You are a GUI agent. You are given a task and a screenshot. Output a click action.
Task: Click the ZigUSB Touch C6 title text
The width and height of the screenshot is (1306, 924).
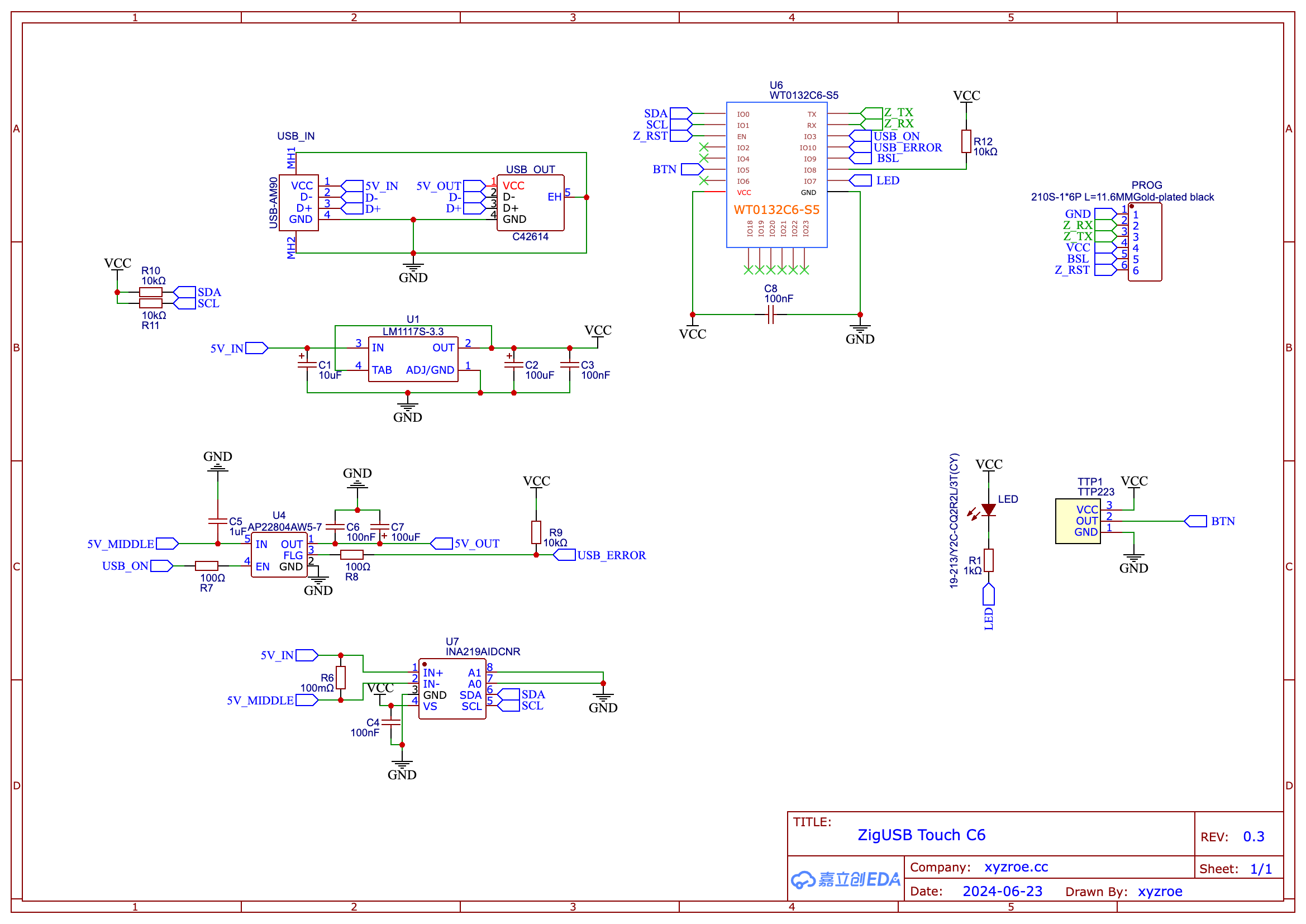tap(922, 835)
